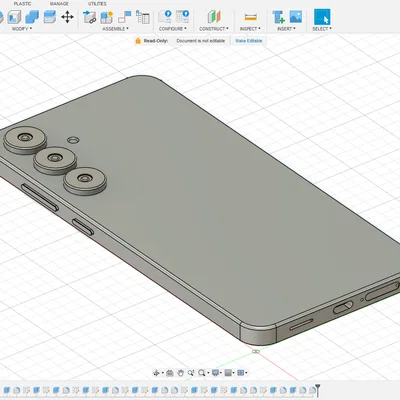Click the small flash circle beside cameras
The width and height of the screenshot is (400, 400).
click(x=73, y=140)
